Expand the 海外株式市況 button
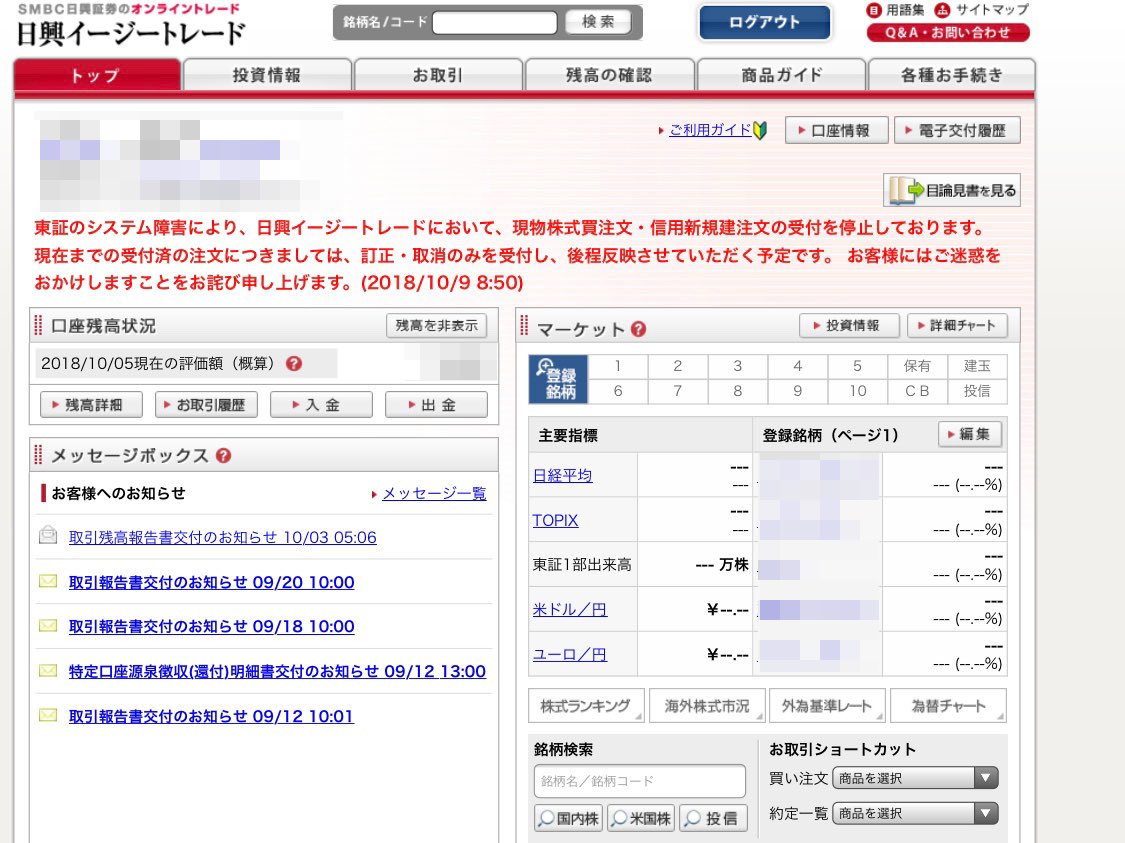1125x843 pixels. [707, 706]
